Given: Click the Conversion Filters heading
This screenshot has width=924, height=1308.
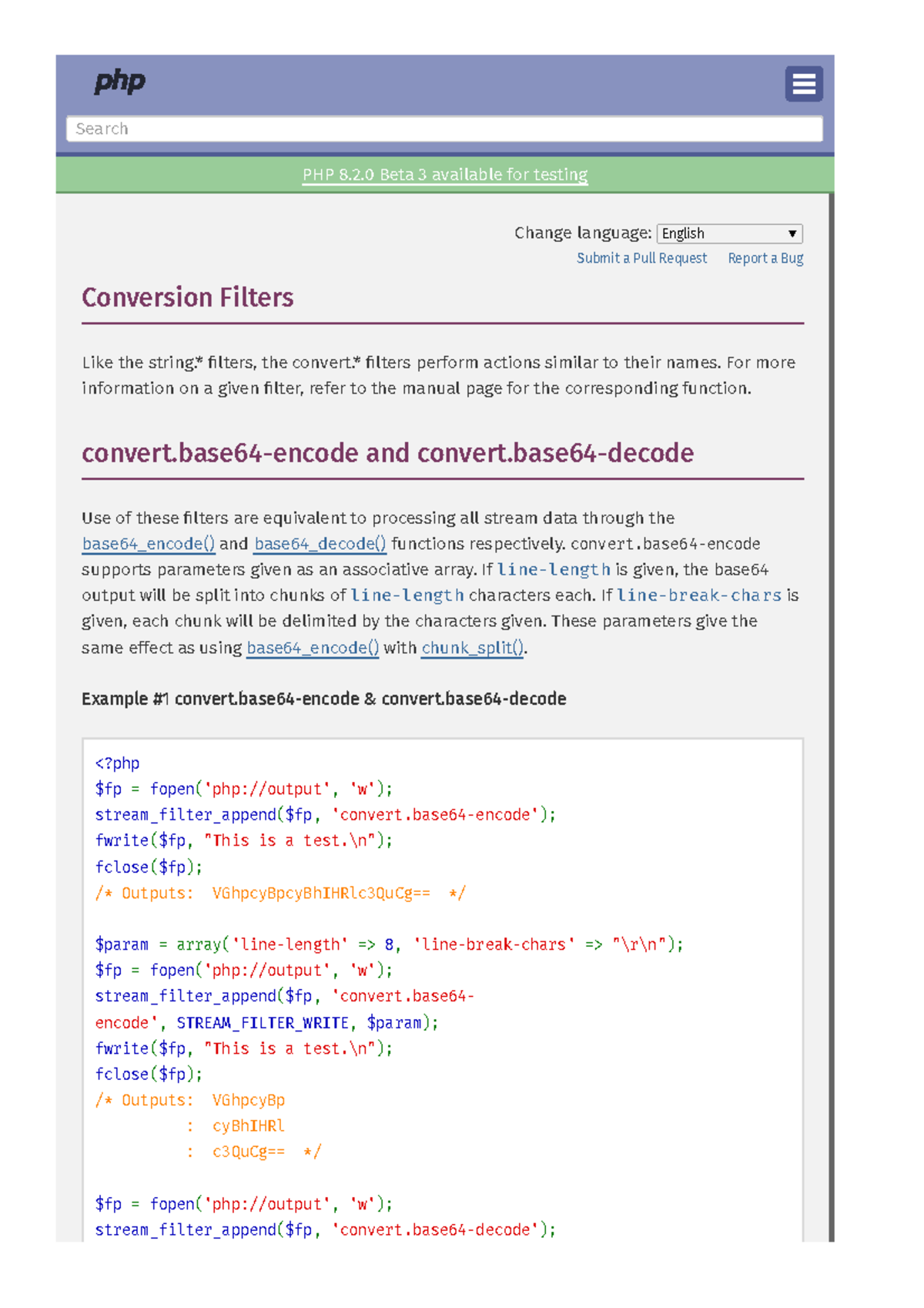Looking at the screenshot, I should pyautogui.click(x=188, y=298).
